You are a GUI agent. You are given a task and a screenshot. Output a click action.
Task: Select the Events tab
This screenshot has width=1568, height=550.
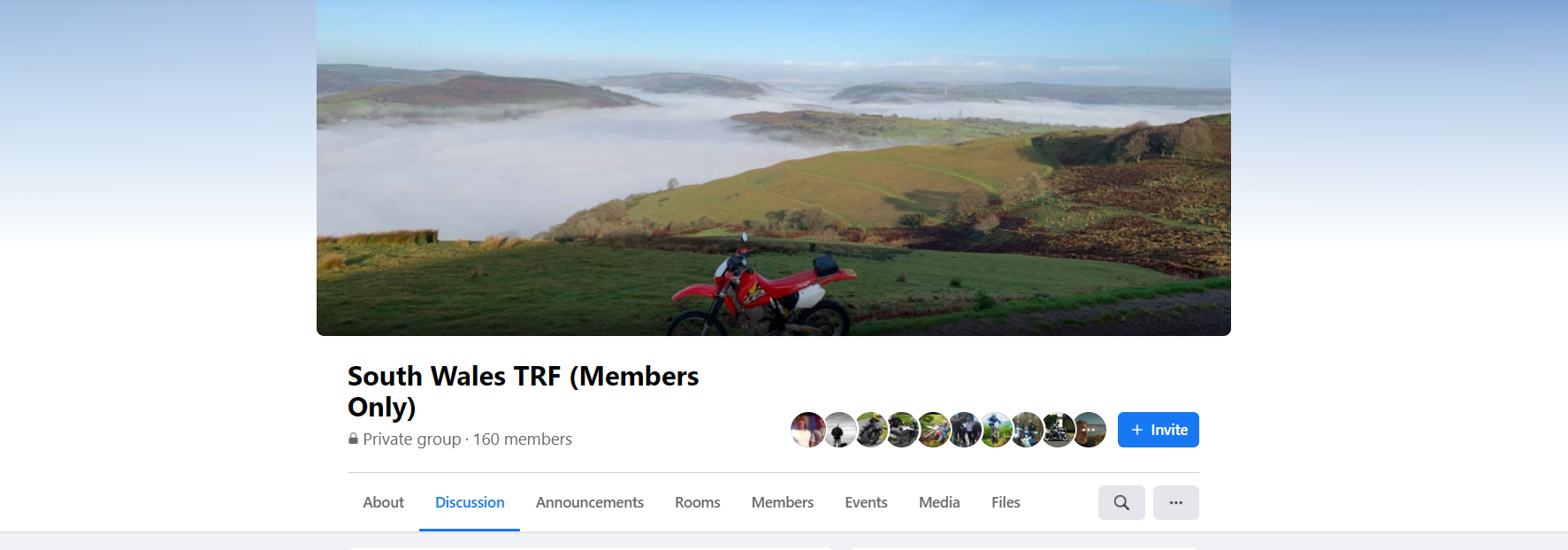[866, 502]
